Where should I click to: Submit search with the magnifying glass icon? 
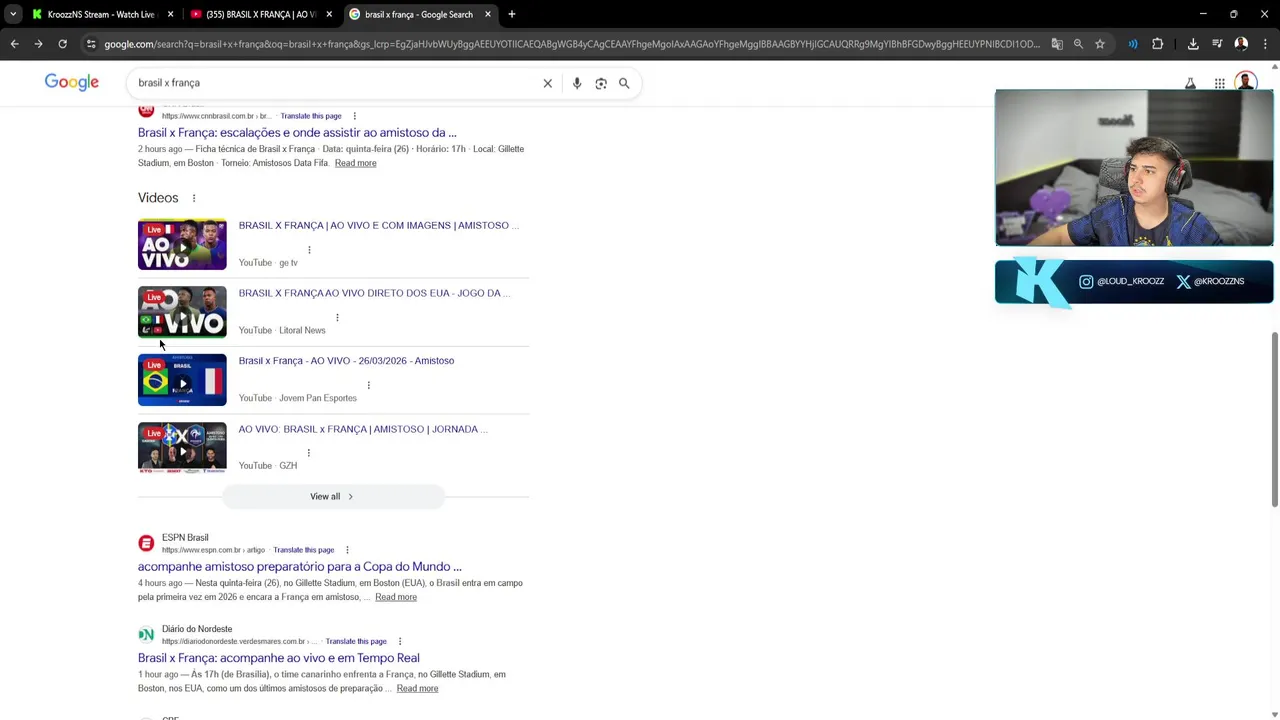[x=624, y=83]
